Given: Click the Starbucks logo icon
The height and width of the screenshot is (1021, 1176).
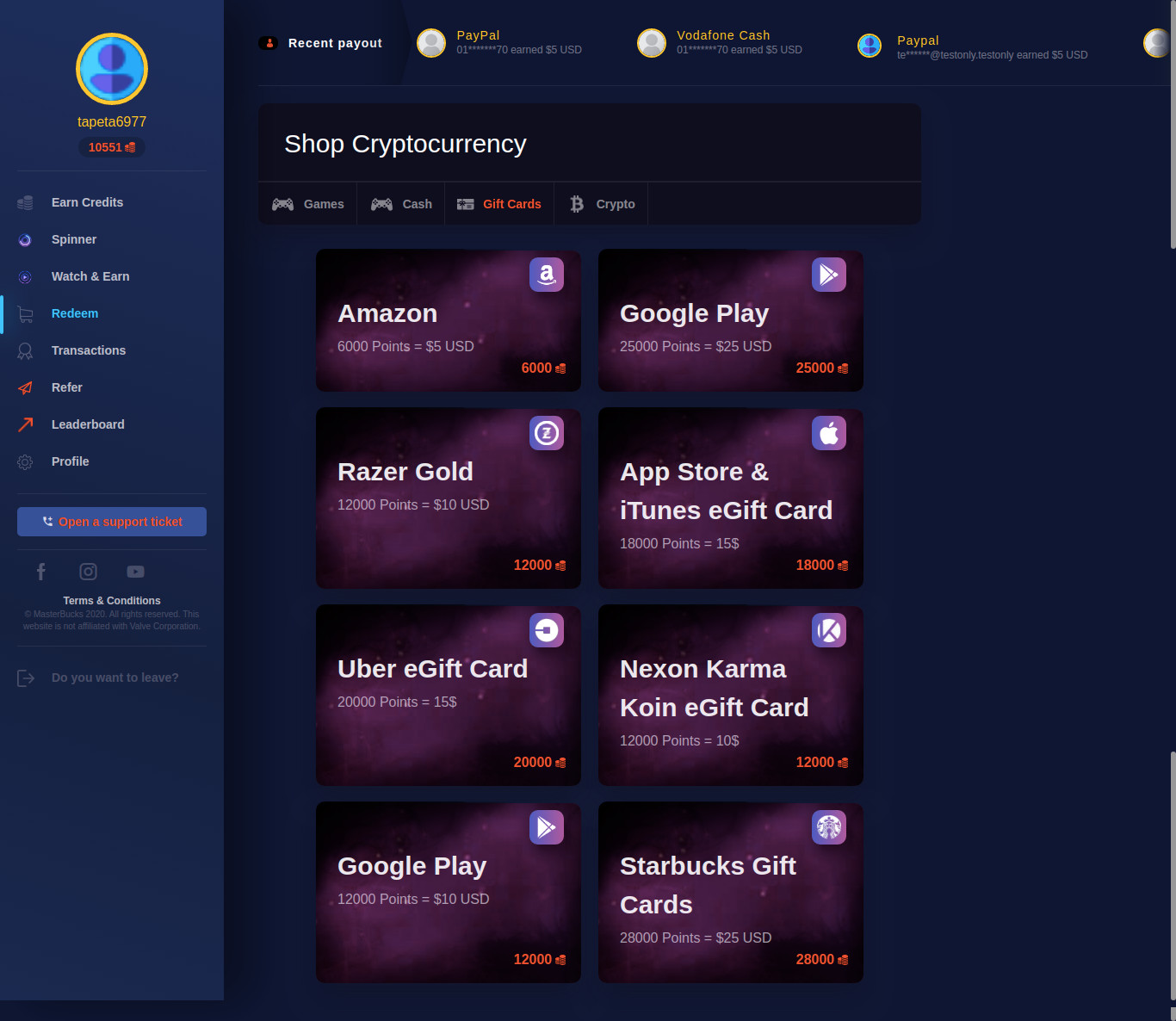Looking at the screenshot, I should (x=829, y=827).
